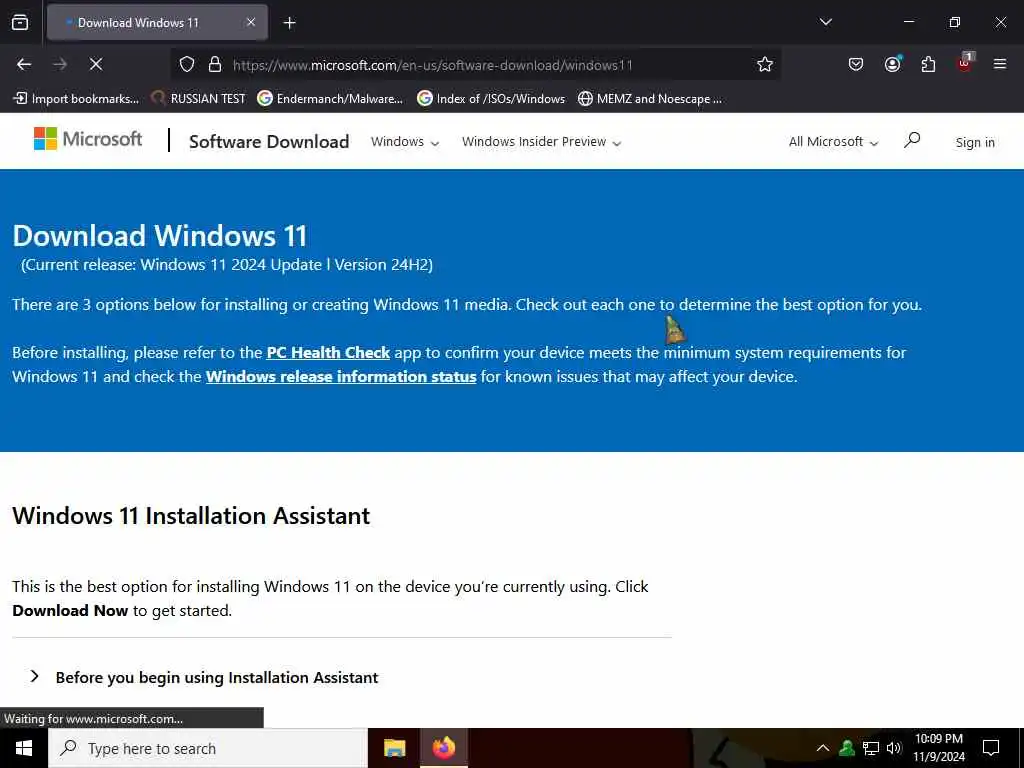Show hidden system tray icons chevron
The height and width of the screenshot is (768, 1024).
[823, 748]
